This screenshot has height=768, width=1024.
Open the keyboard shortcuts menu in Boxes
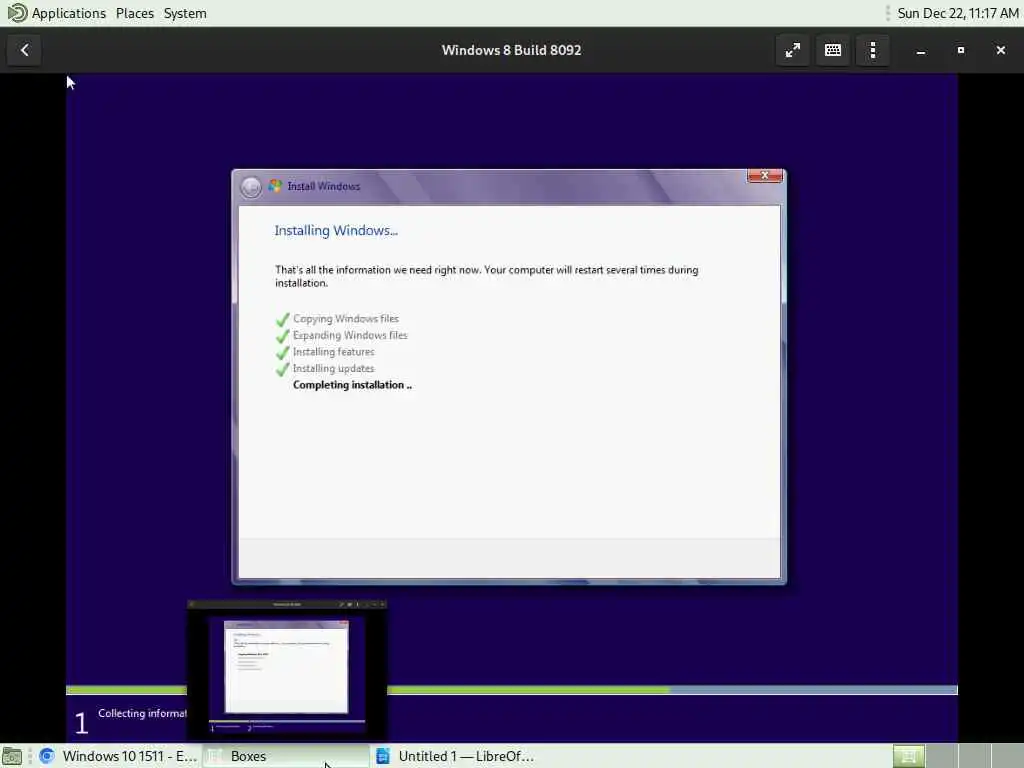click(833, 50)
